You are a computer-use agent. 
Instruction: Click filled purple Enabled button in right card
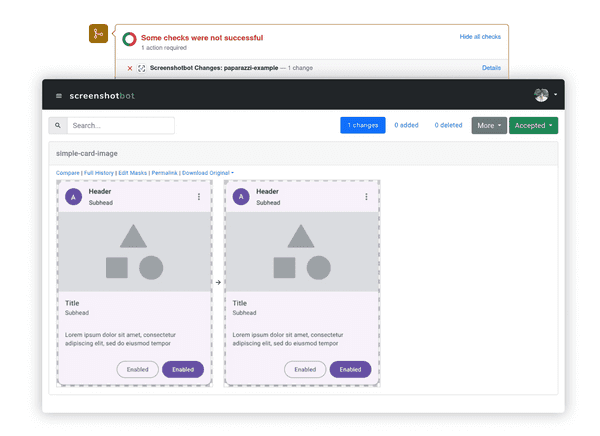pos(350,369)
